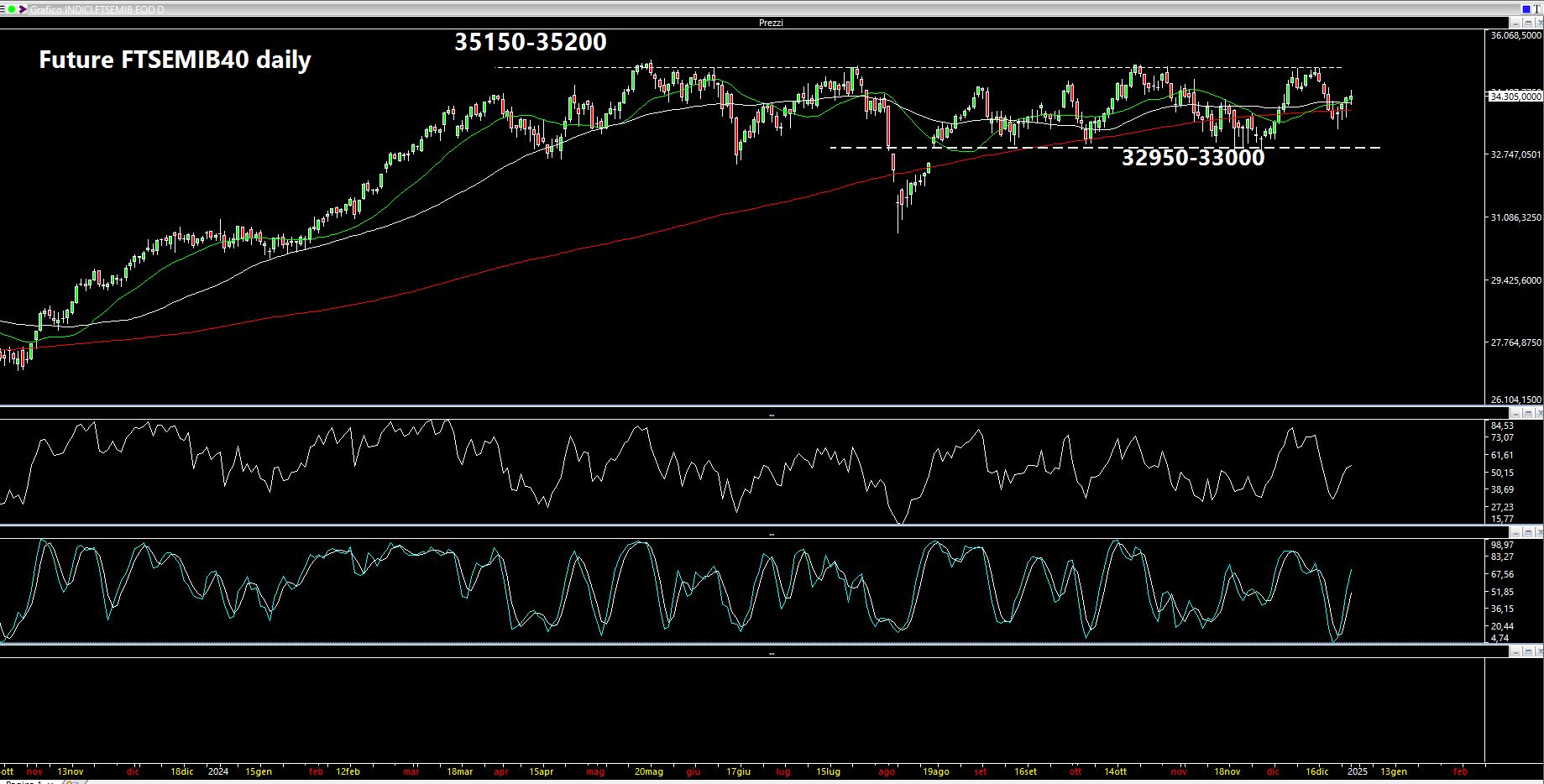
Task: Click the 19ago date on the time axis
Action: point(935,771)
